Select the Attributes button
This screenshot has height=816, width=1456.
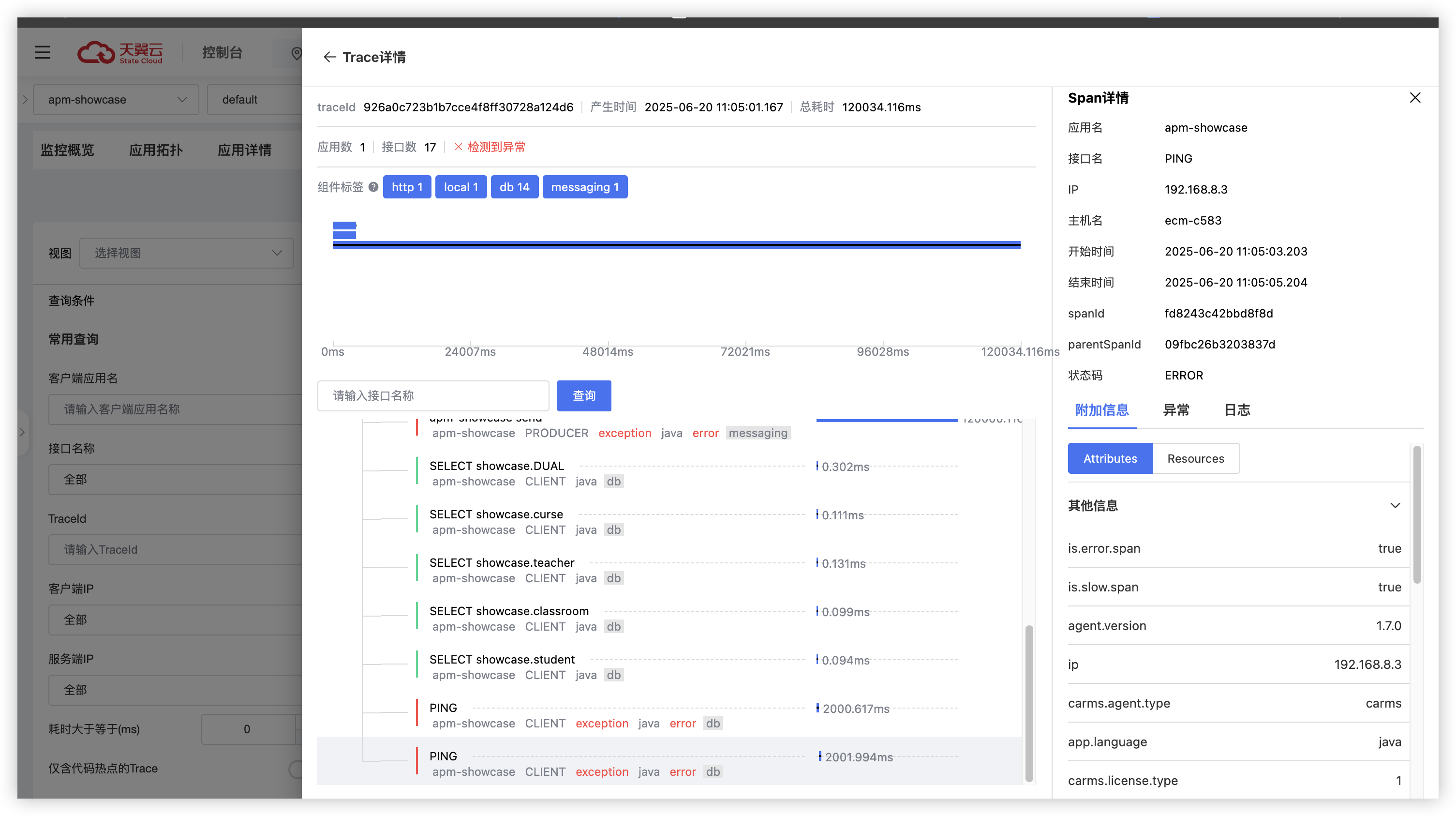[x=1110, y=459]
